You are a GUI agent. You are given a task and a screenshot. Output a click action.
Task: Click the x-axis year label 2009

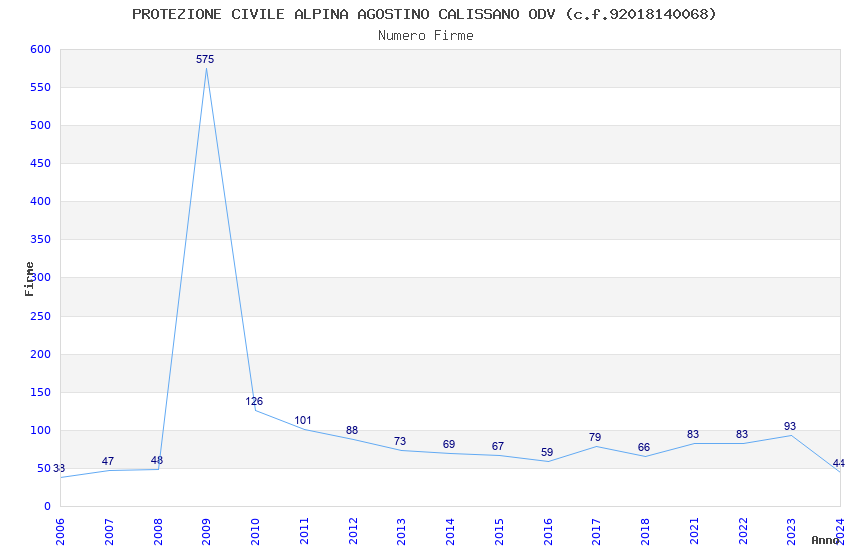click(x=206, y=531)
